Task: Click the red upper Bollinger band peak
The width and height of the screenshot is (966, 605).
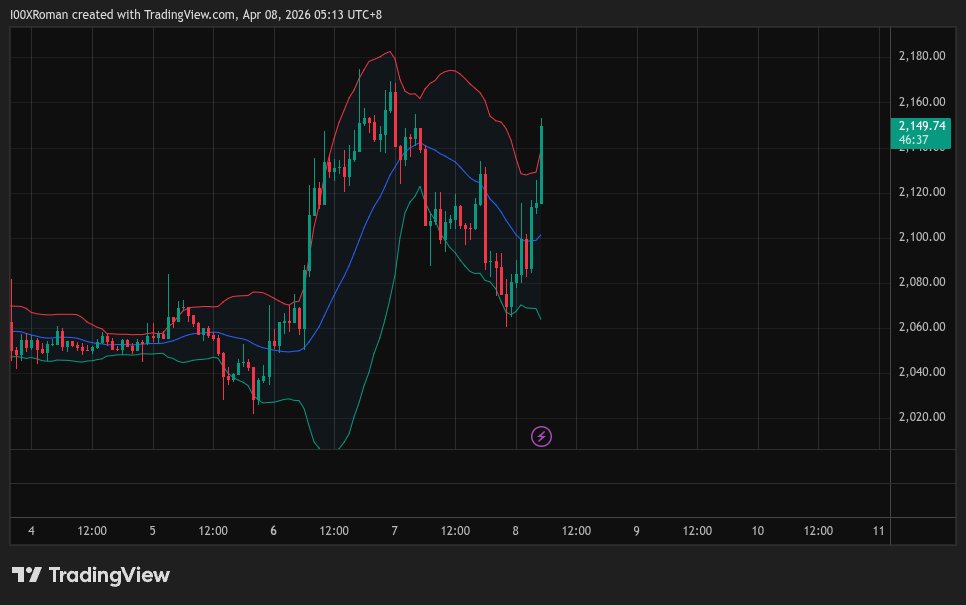Action: pos(390,53)
